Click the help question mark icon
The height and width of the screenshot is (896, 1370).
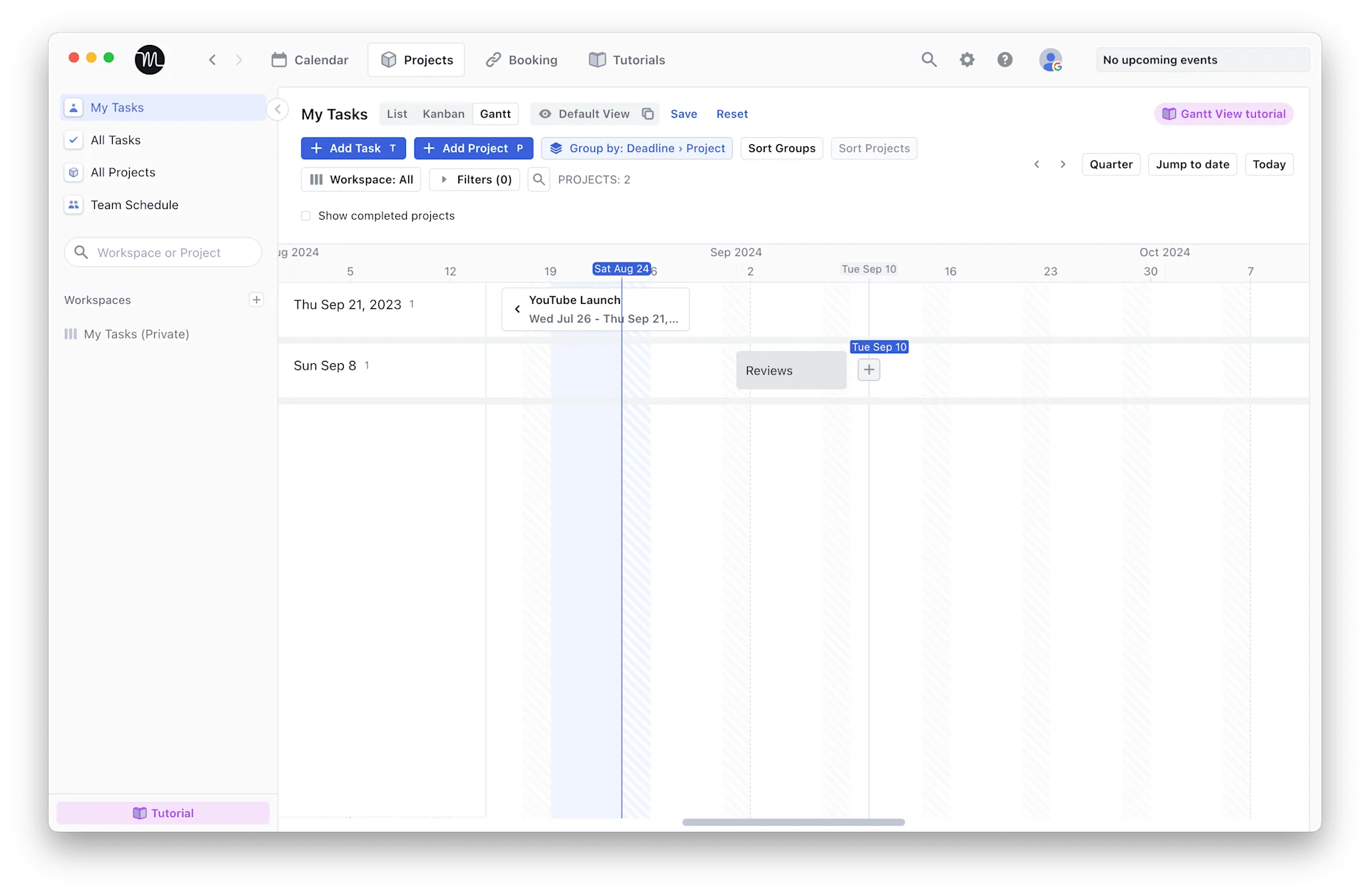click(1005, 60)
